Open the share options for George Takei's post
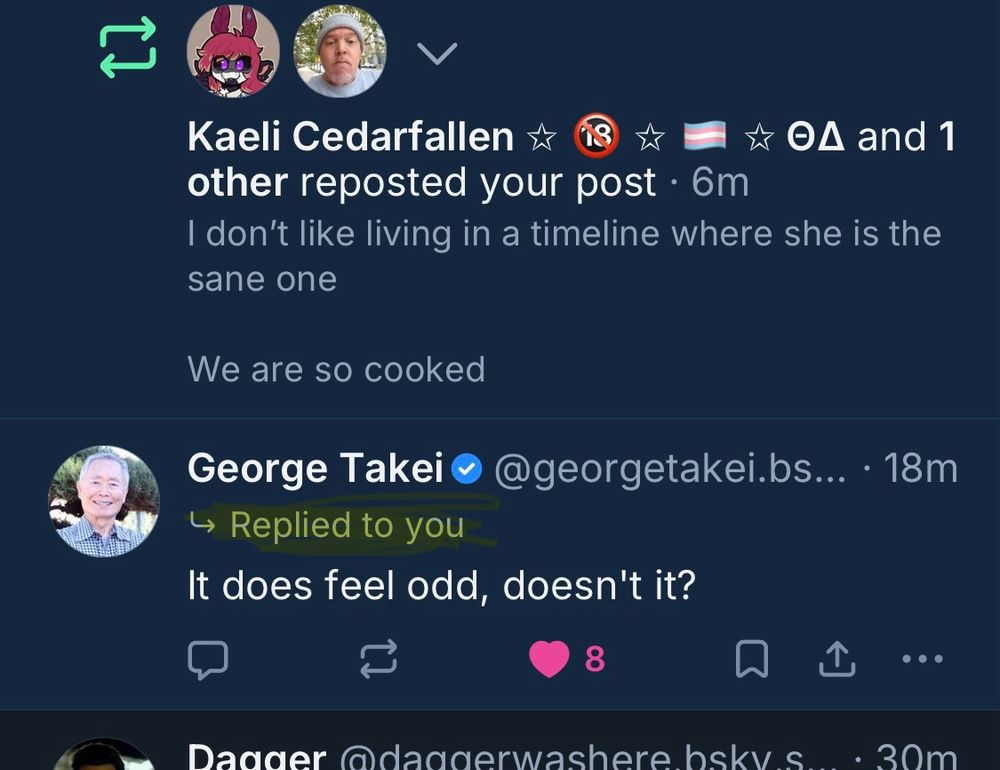 (x=836, y=658)
